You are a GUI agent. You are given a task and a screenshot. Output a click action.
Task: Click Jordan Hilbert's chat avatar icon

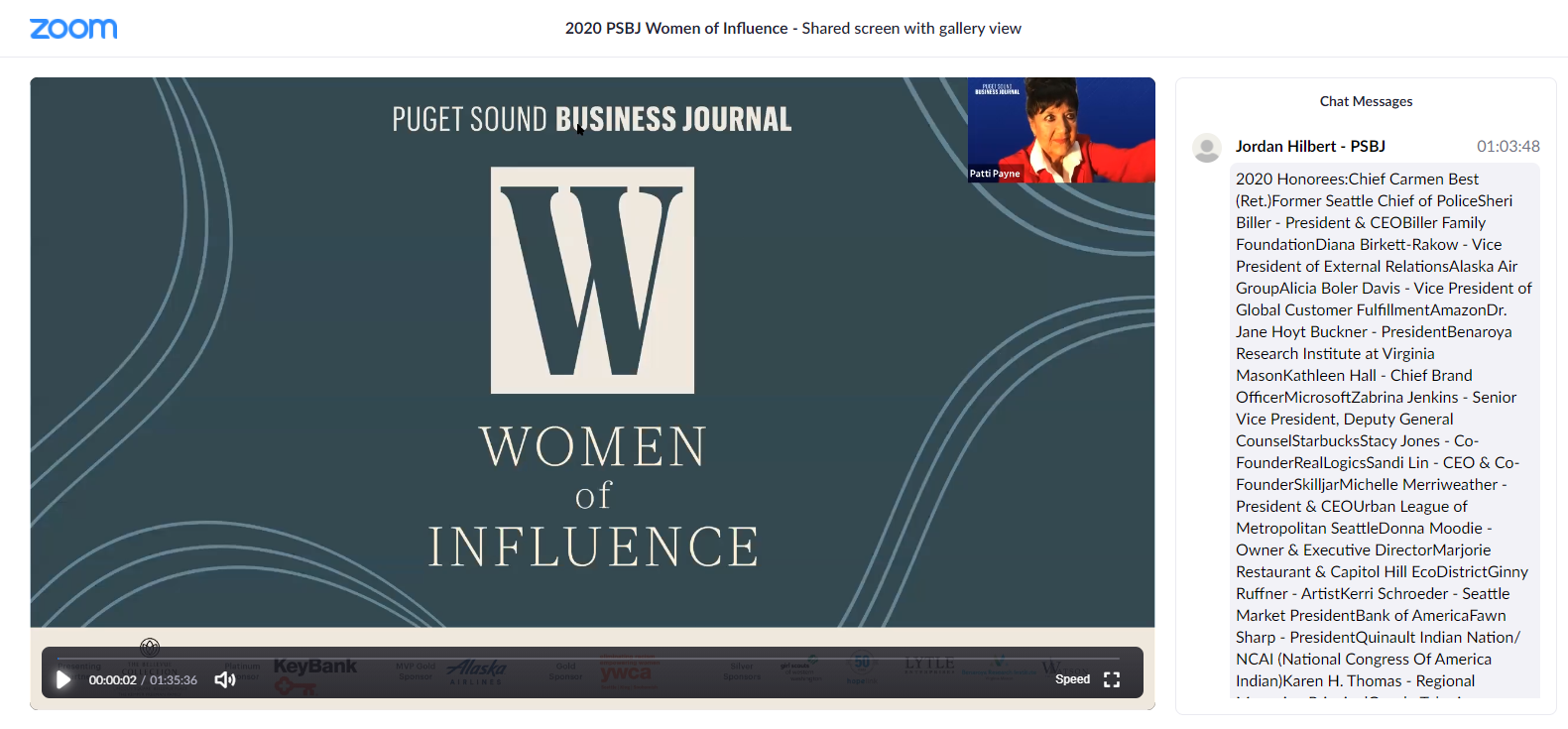pos(1207,148)
